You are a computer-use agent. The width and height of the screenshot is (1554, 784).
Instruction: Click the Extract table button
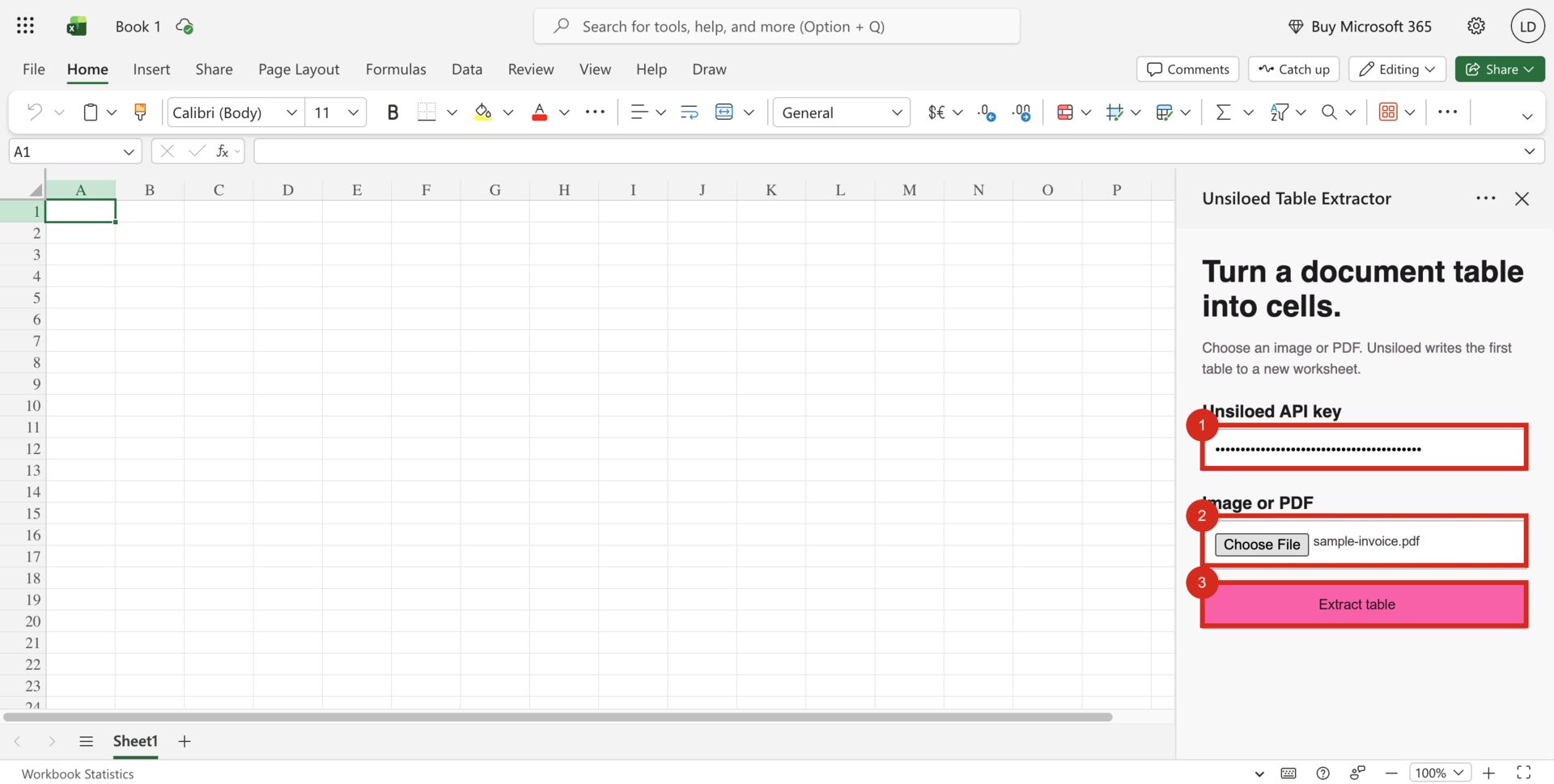click(x=1364, y=604)
